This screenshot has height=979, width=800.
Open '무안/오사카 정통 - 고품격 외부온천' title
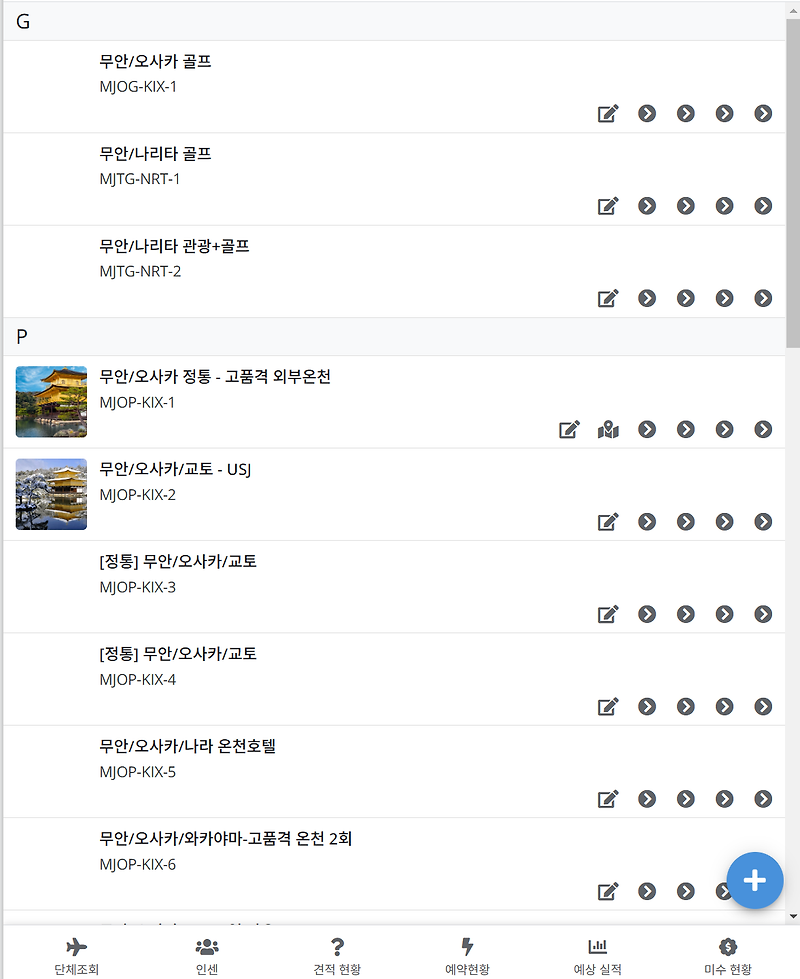215,376
